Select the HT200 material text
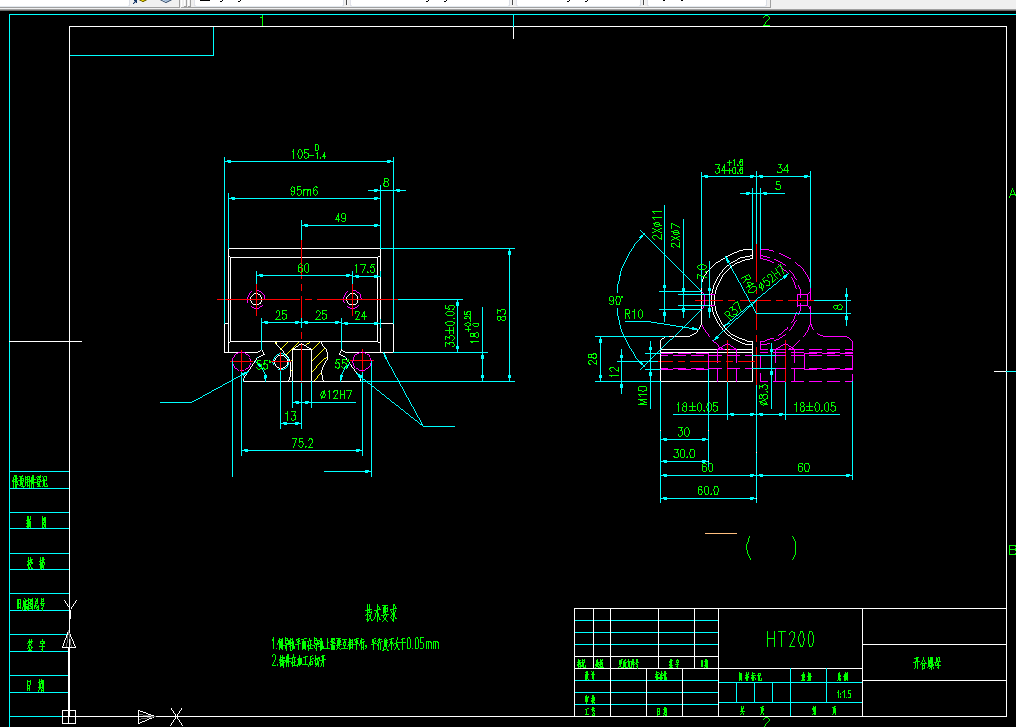The image size is (1016, 727). point(790,640)
